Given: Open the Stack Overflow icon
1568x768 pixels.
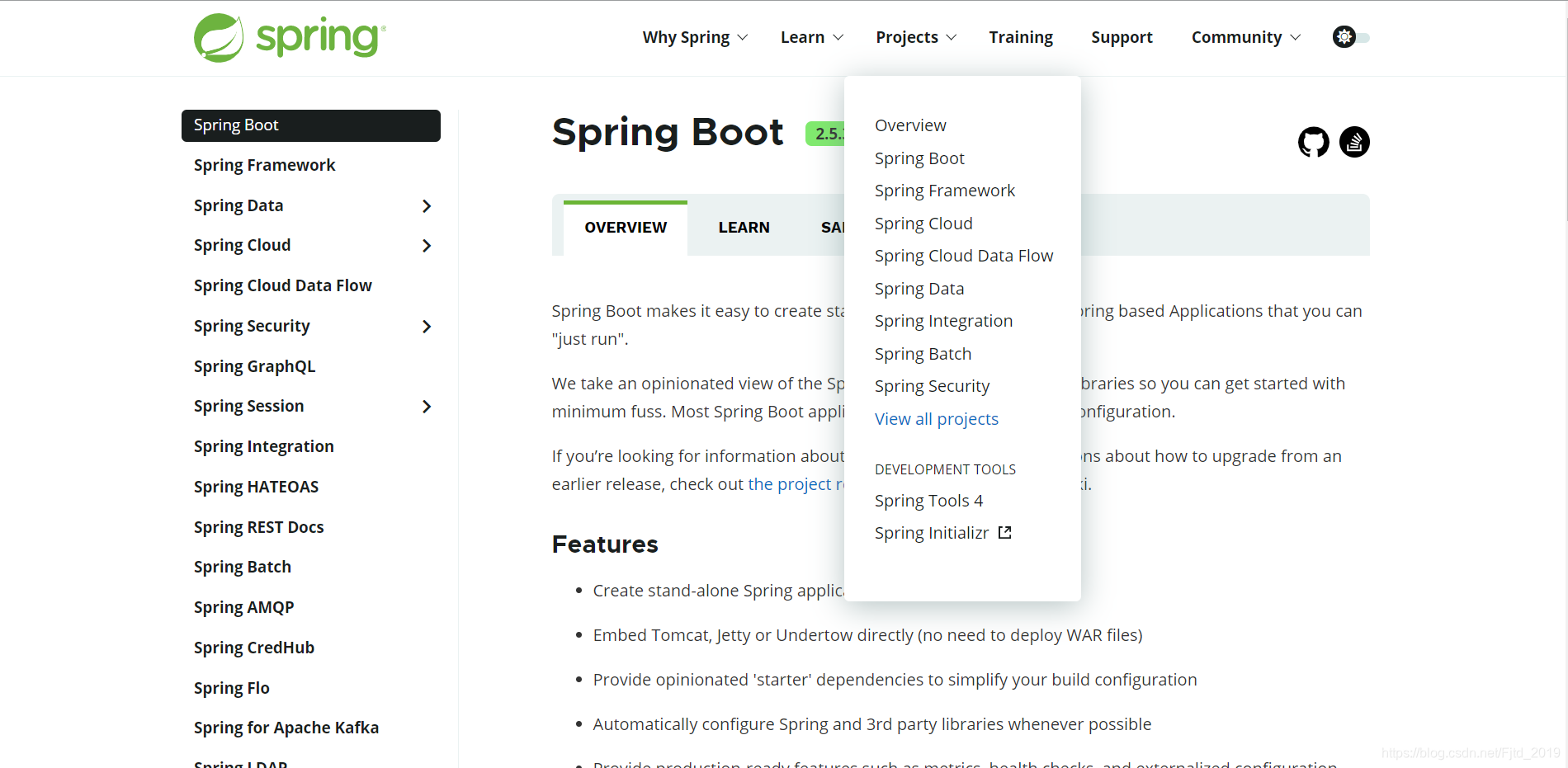Looking at the screenshot, I should [x=1354, y=142].
